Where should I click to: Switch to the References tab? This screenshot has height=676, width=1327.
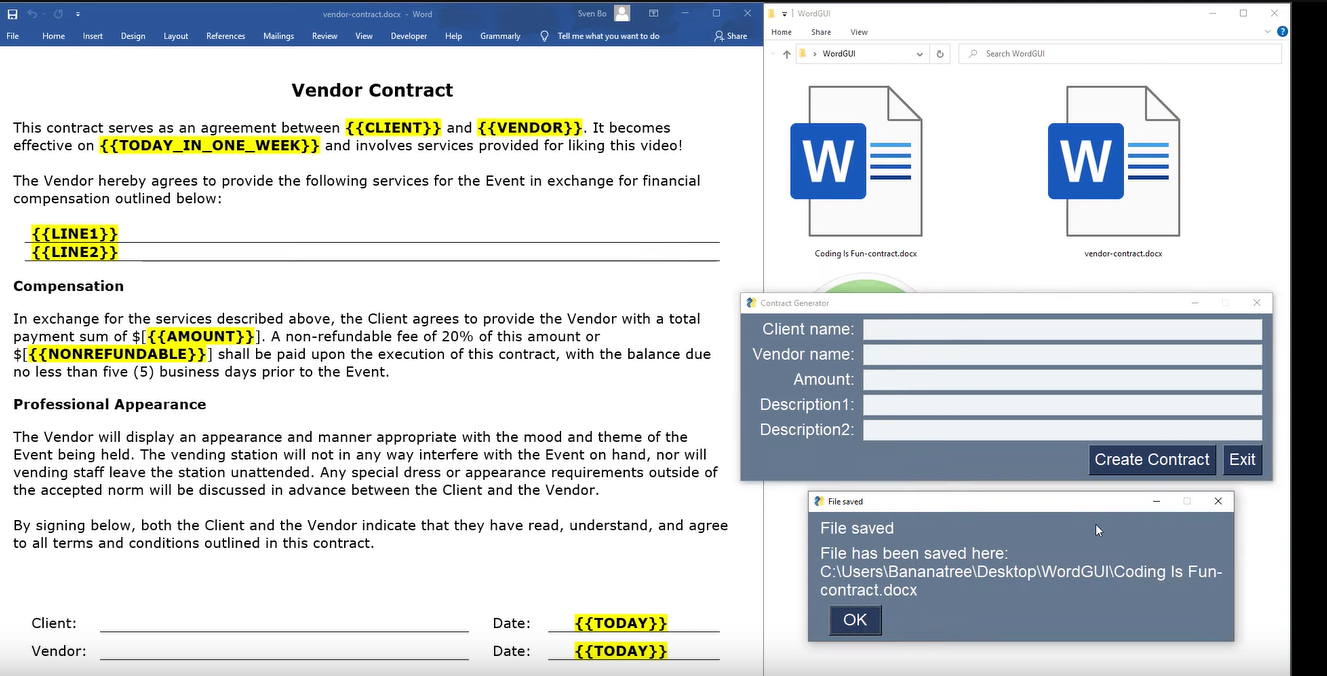tap(225, 36)
